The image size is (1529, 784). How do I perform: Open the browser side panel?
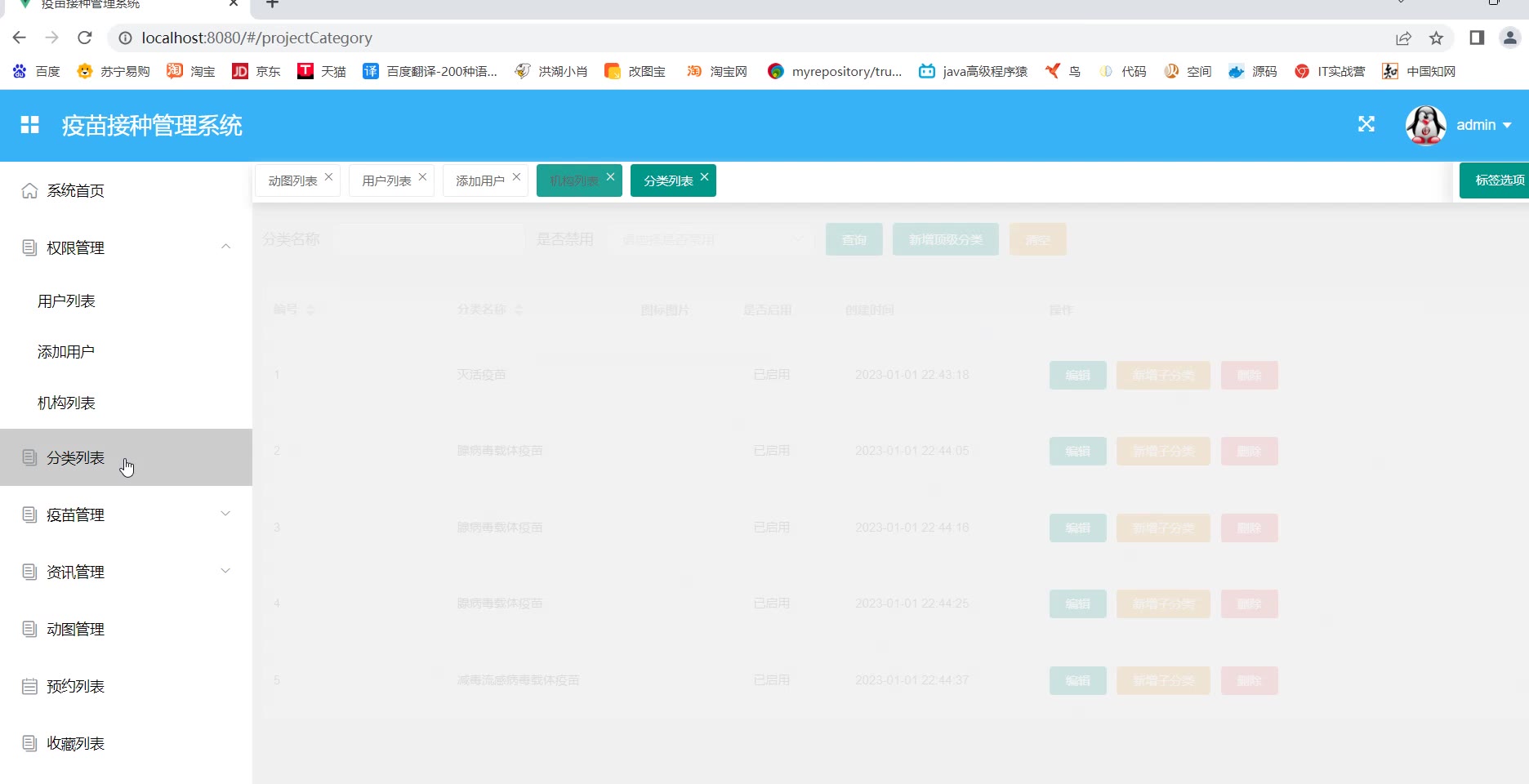[x=1477, y=38]
